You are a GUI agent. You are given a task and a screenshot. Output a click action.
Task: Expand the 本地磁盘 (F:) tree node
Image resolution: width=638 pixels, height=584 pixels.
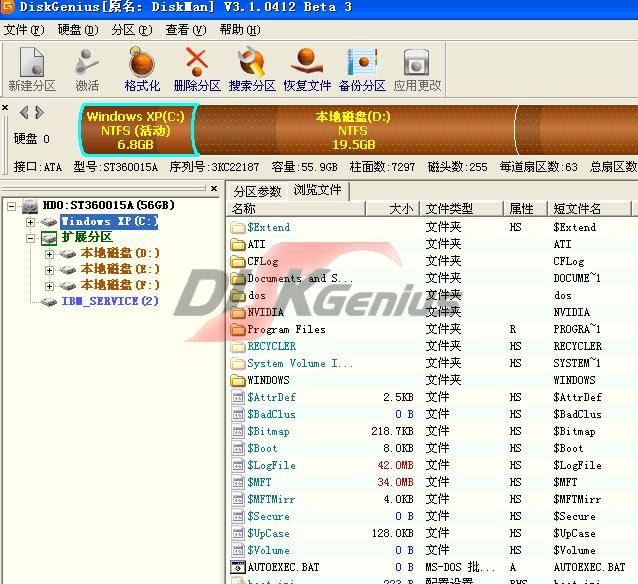pos(49,286)
